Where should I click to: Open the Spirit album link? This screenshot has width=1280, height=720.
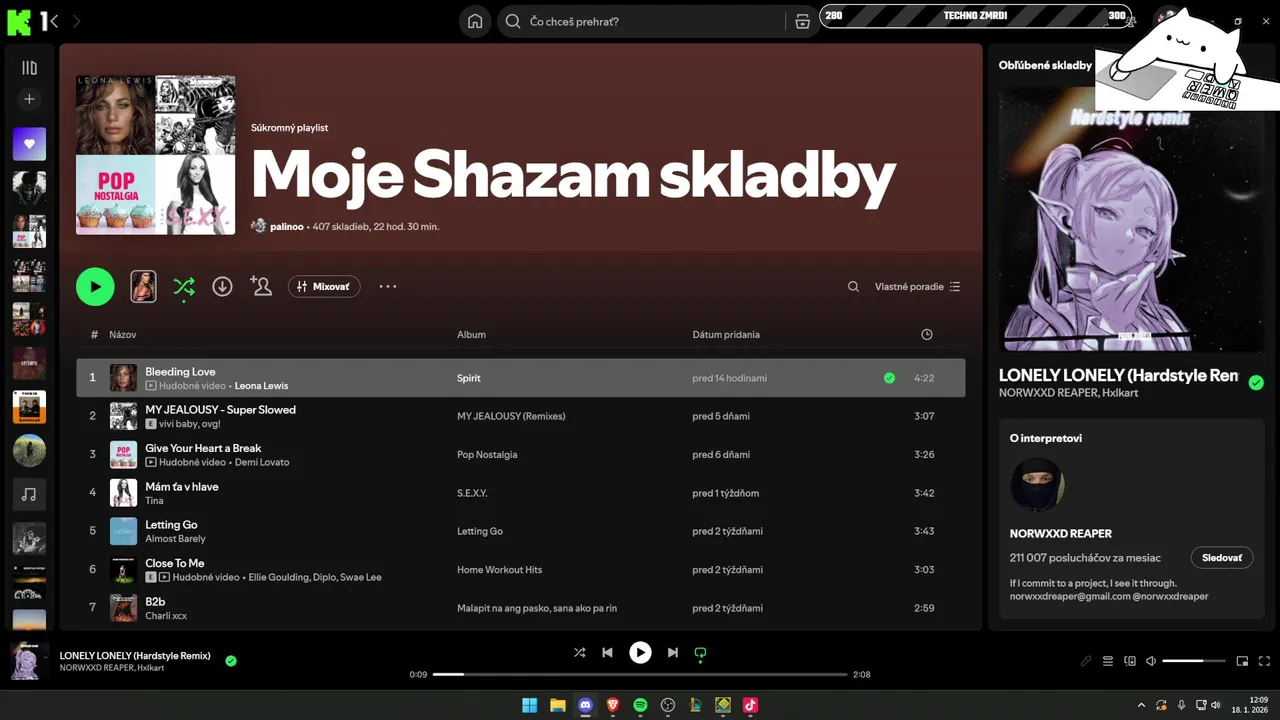coord(469,378)
